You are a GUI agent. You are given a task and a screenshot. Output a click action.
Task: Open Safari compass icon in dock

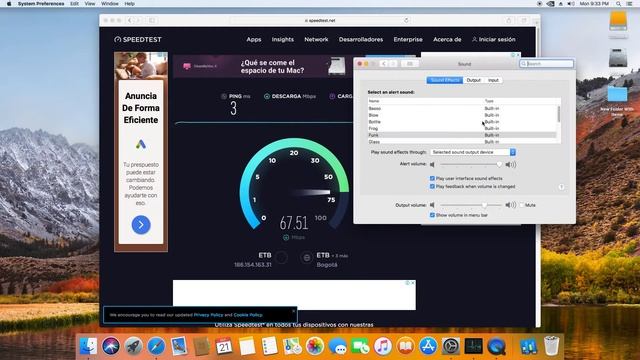tap(156, 347)
